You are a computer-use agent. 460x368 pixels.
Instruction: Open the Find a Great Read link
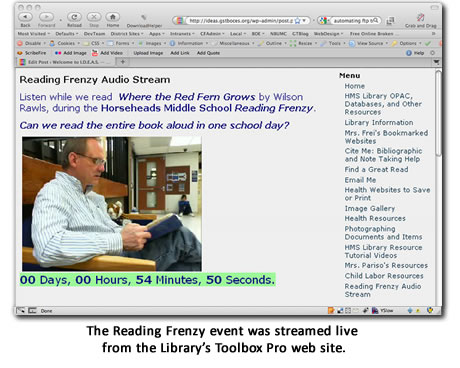click(376, 170)
